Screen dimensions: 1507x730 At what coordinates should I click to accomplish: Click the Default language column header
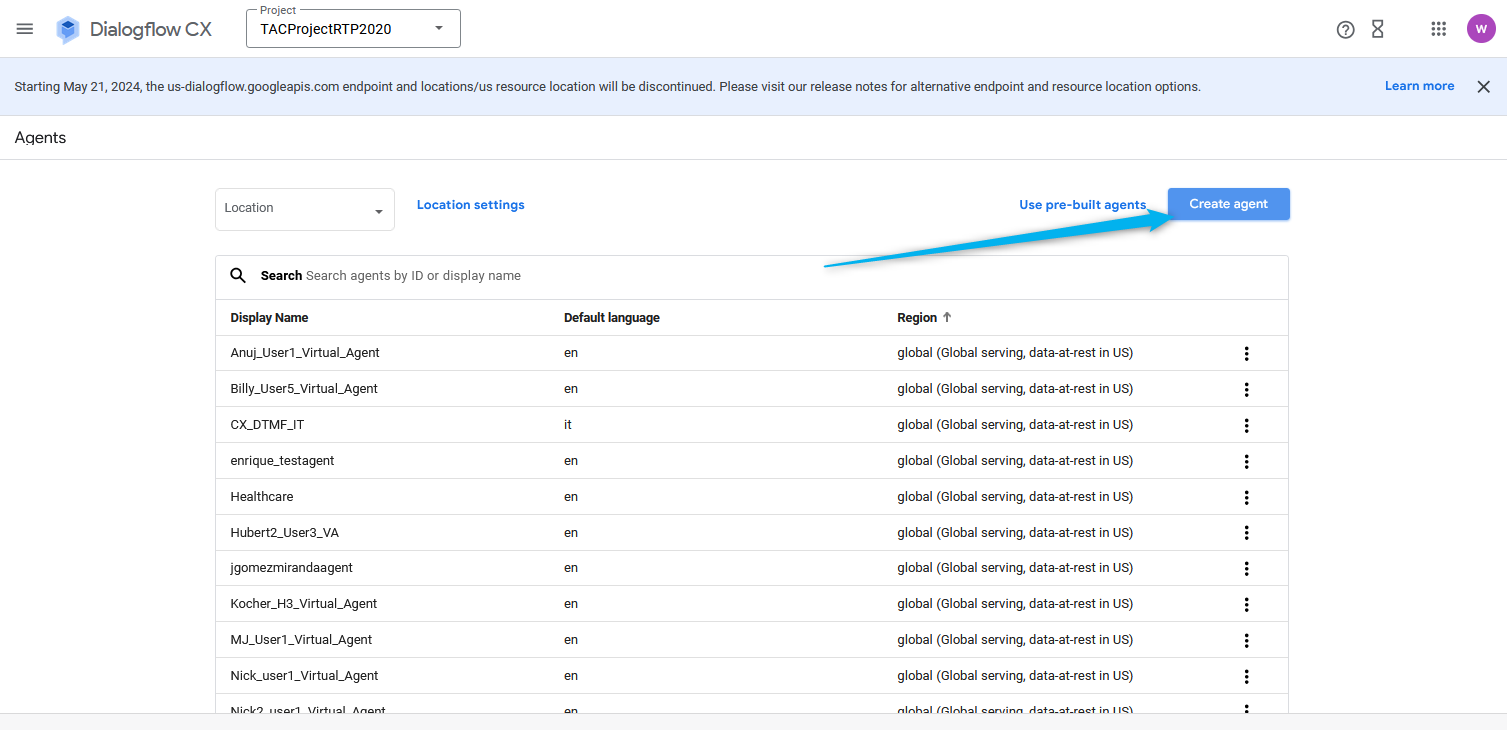point(612,317)
